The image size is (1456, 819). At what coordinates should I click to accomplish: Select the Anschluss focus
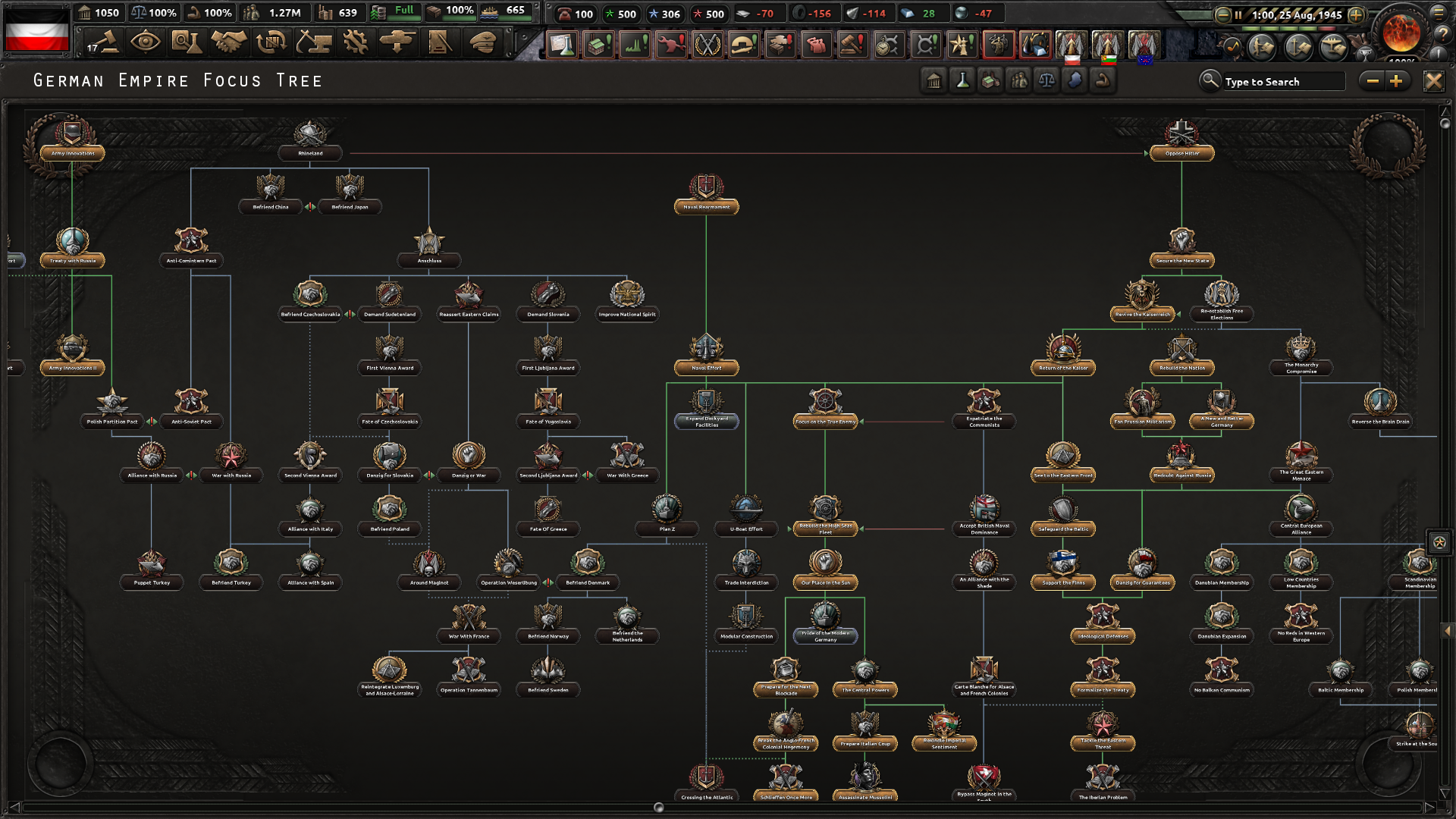(x=429, y=249)
